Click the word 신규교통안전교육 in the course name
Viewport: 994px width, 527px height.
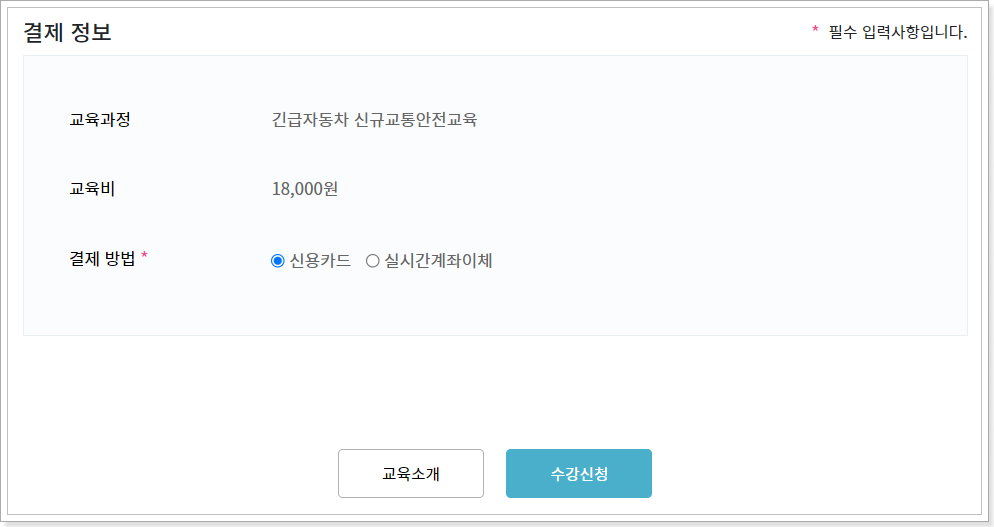416,119
